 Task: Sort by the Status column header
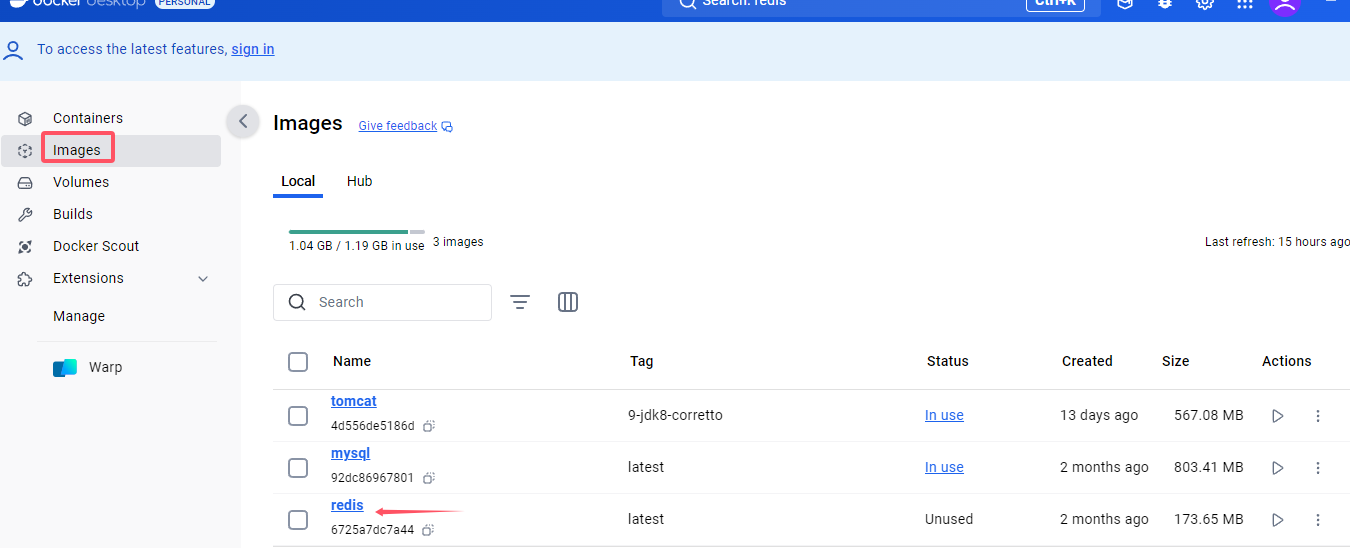[948, 361]
